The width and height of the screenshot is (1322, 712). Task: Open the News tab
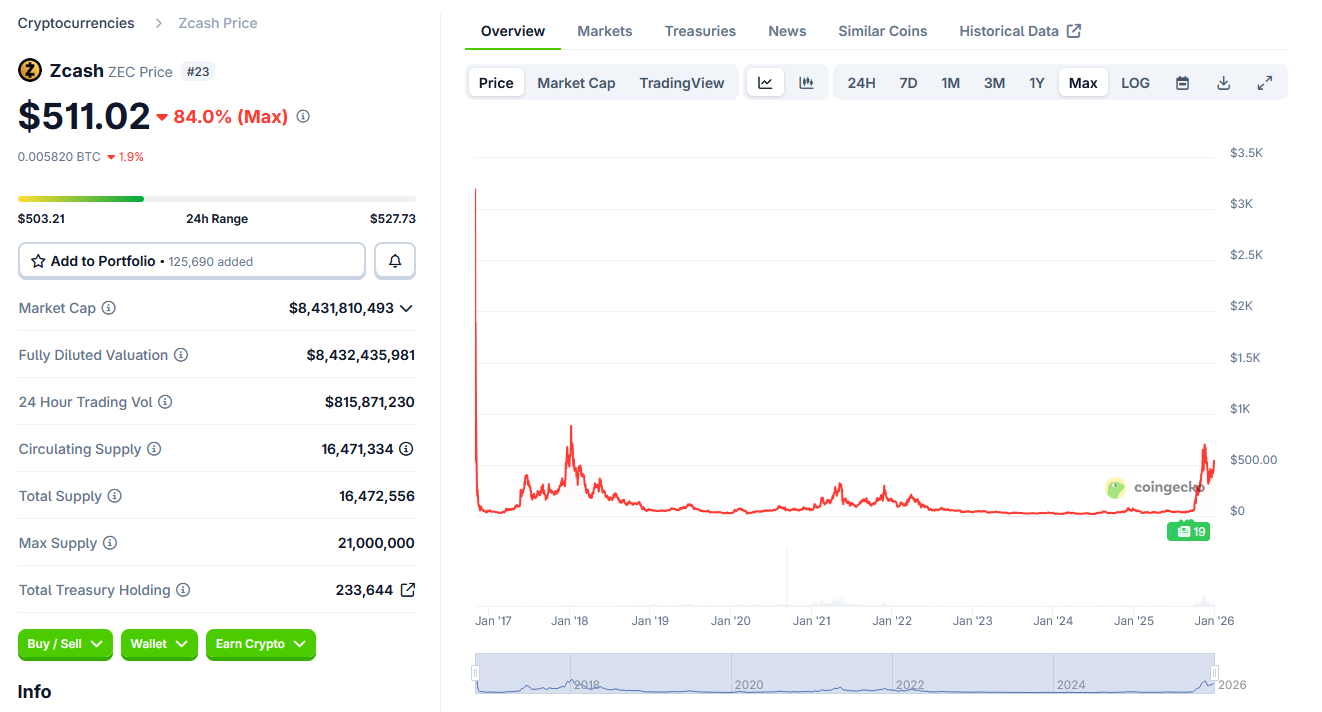coord(787,31)
